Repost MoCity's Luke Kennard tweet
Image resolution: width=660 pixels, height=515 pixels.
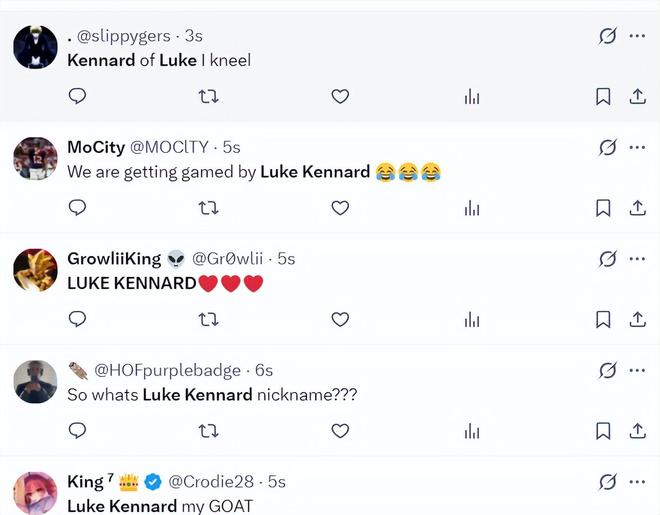click(x=208, y=208)
